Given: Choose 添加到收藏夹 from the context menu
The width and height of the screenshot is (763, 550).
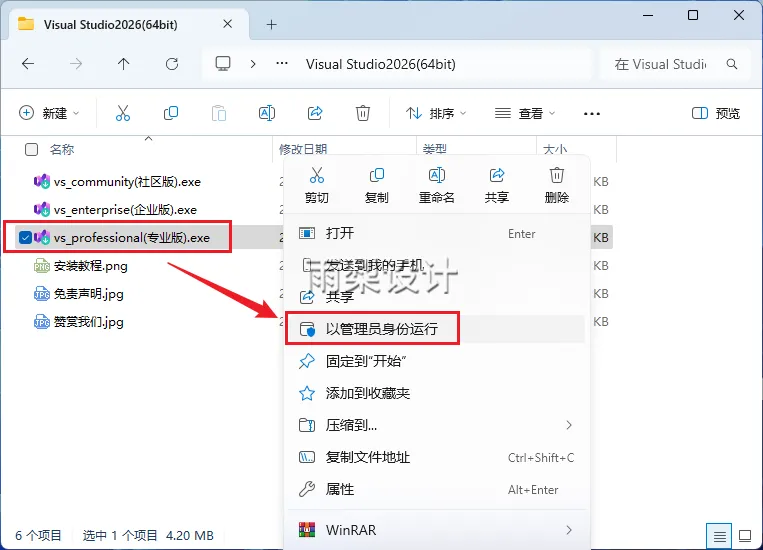Looking at the screenshot, I should coord(436,393).
